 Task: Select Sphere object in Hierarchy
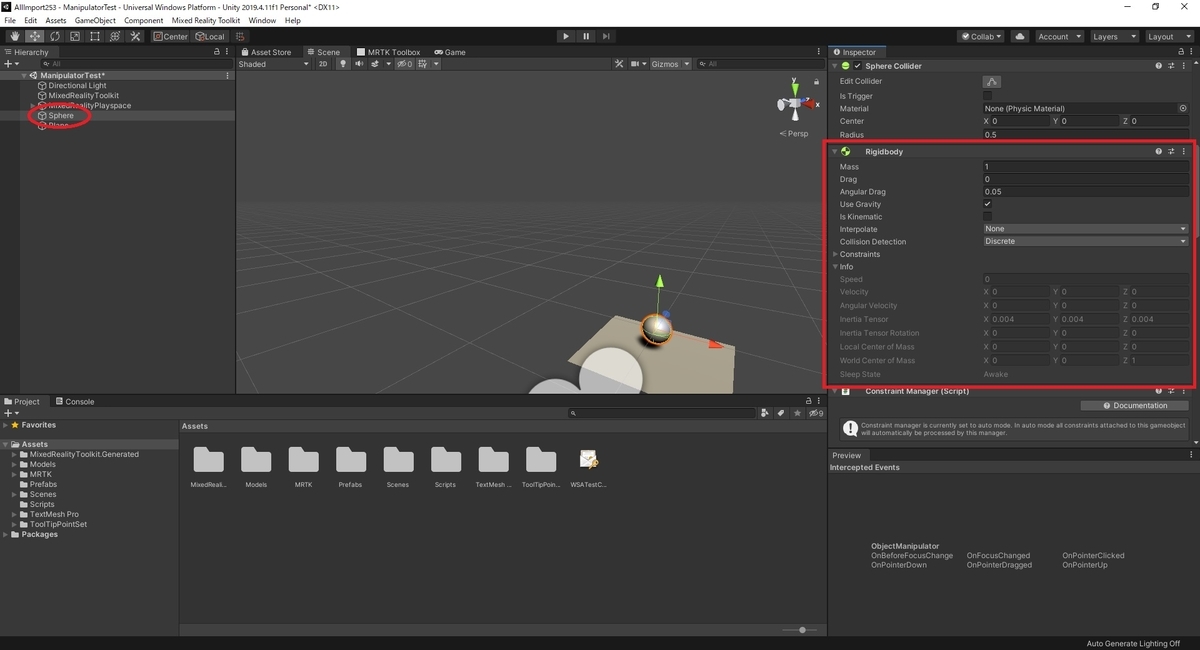(x=61, y=116)
